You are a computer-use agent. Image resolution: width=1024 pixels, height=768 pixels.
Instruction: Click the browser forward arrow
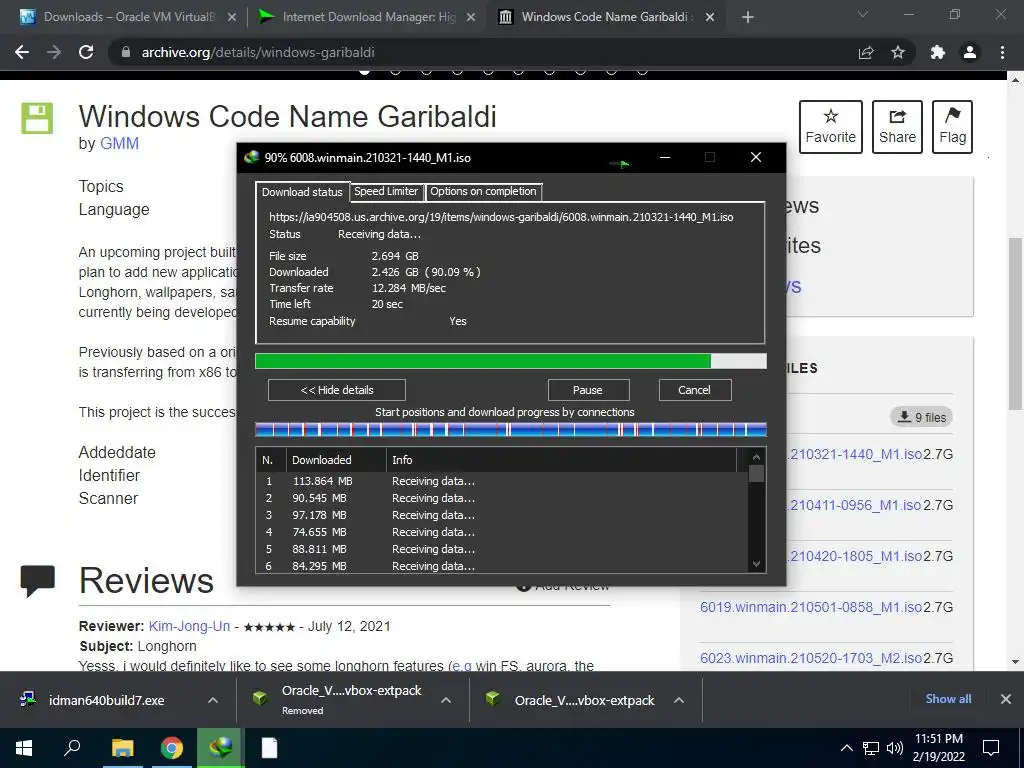[54, 52]
